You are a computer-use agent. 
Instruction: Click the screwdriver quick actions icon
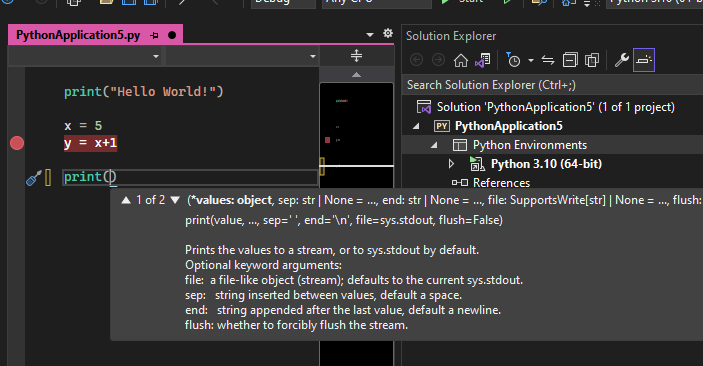[x=34, y=178]
